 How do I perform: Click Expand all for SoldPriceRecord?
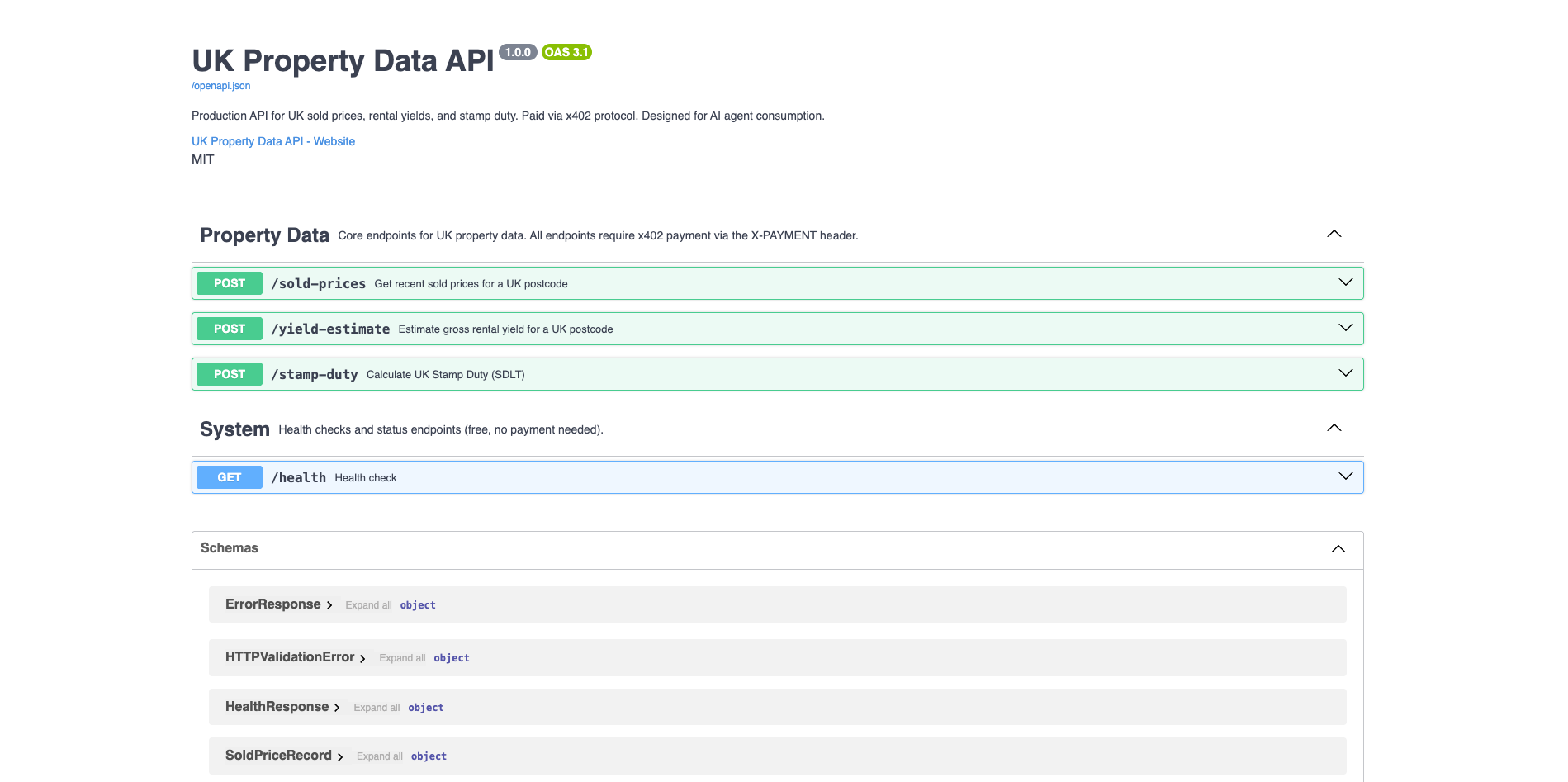[x=379, y=756]
